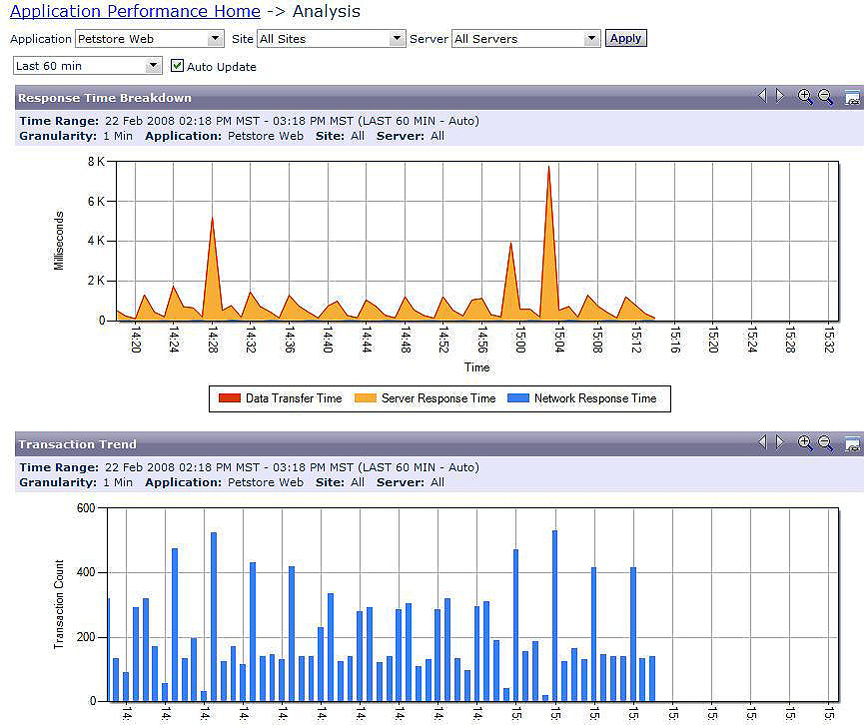Click print icon in Transaction Trend header

pyautogui.click(x=852, y=443)
